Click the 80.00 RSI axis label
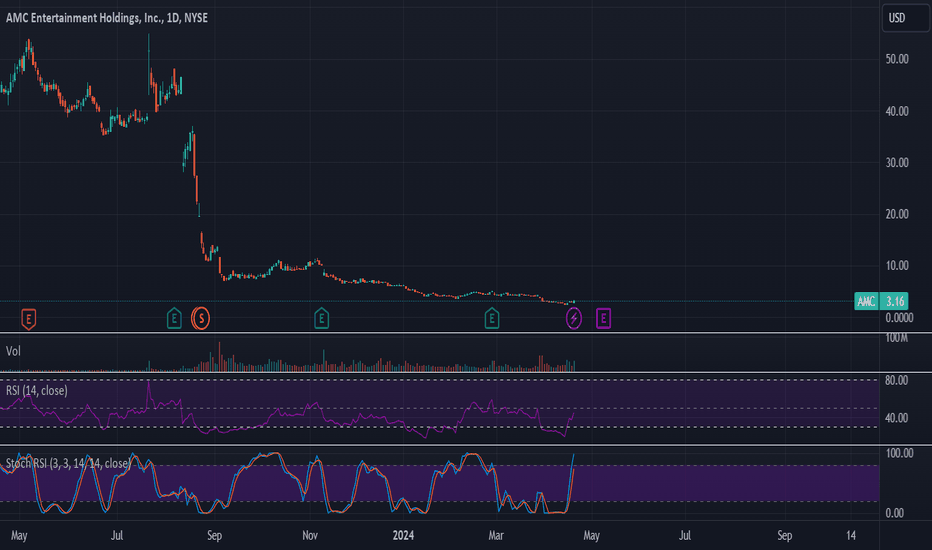This screenshot has height=550, width=932. [896, 380]
